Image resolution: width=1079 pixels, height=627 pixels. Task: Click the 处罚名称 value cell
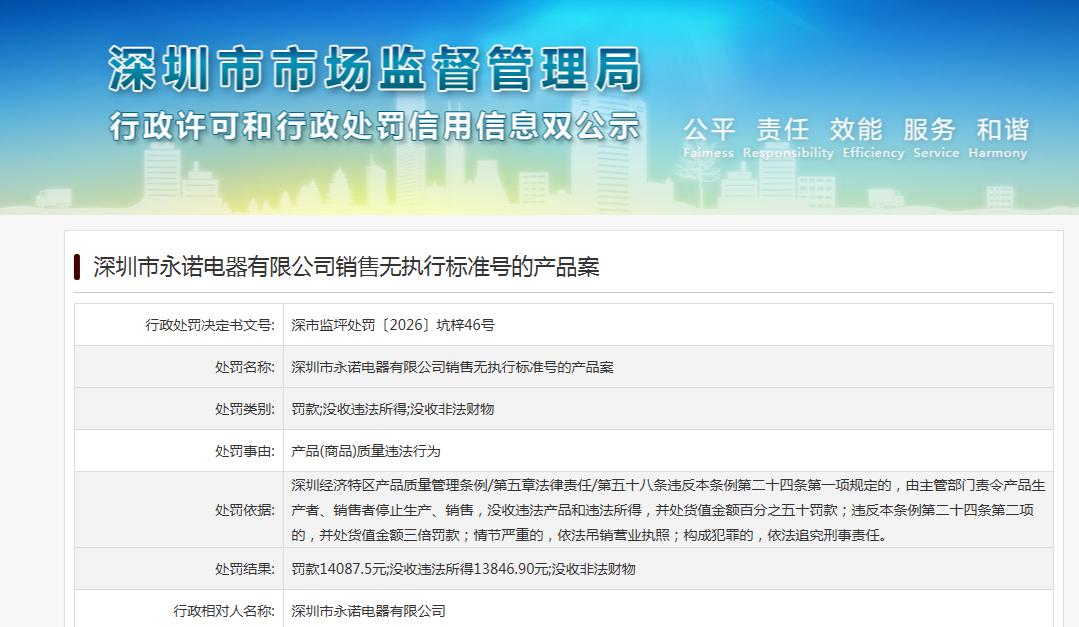pyautogui.click(x=668, y=367)
